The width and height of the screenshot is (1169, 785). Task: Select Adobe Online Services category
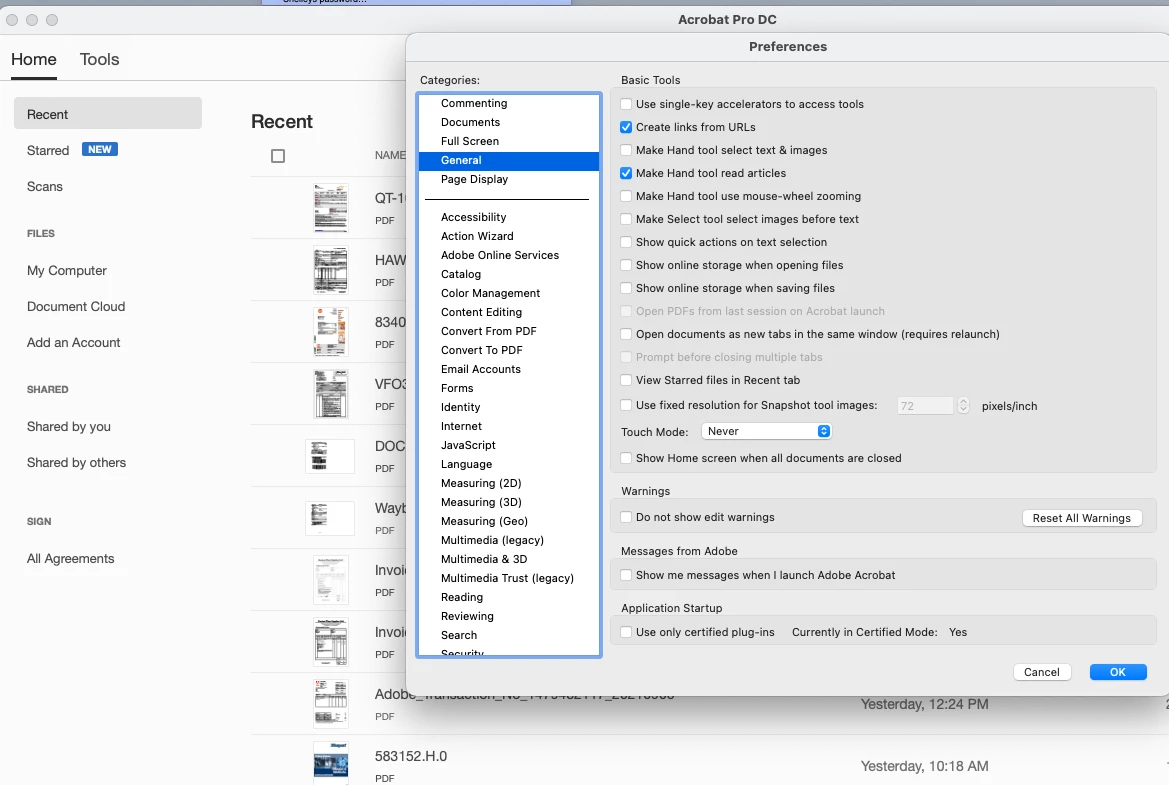(x=509, y=255)
